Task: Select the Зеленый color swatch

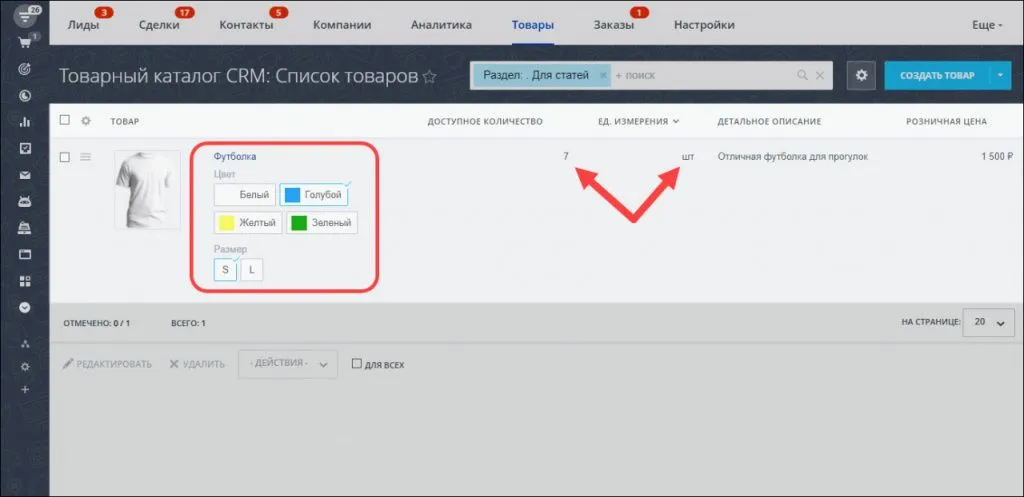Action: pos(322,223)
